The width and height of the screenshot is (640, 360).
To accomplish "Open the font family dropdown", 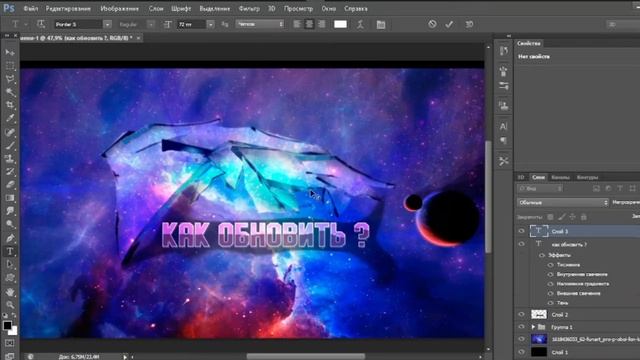I will coord(107,24).
